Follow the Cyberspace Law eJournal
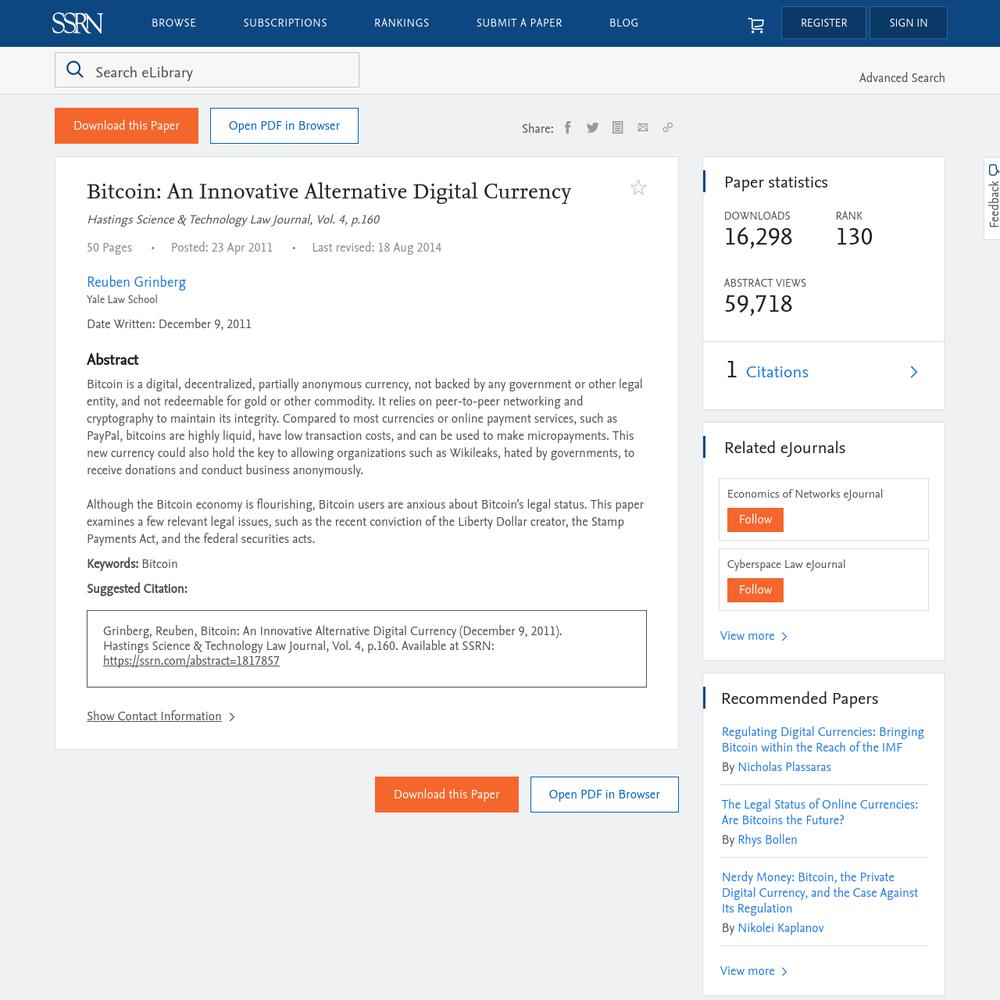 [755, 590]
